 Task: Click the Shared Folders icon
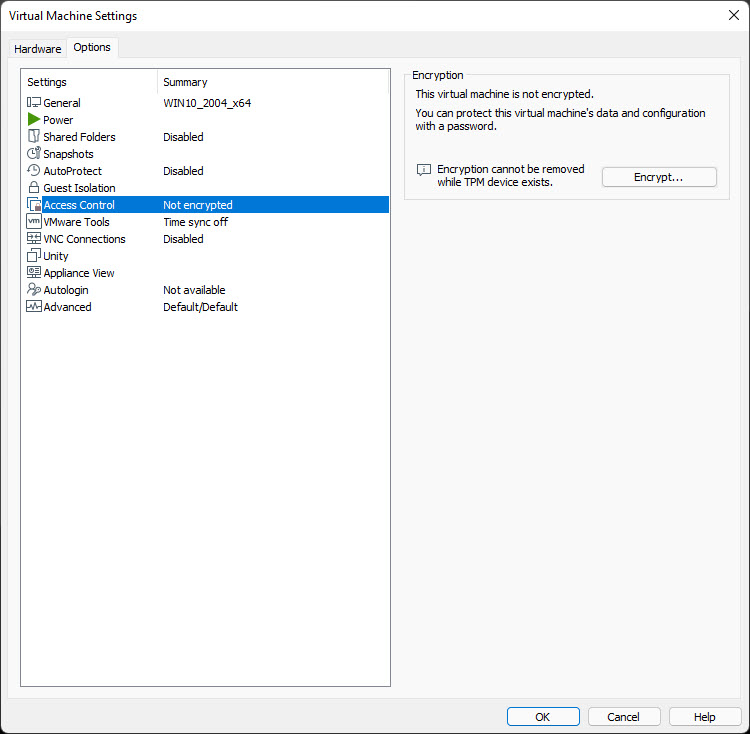(33, 136)
